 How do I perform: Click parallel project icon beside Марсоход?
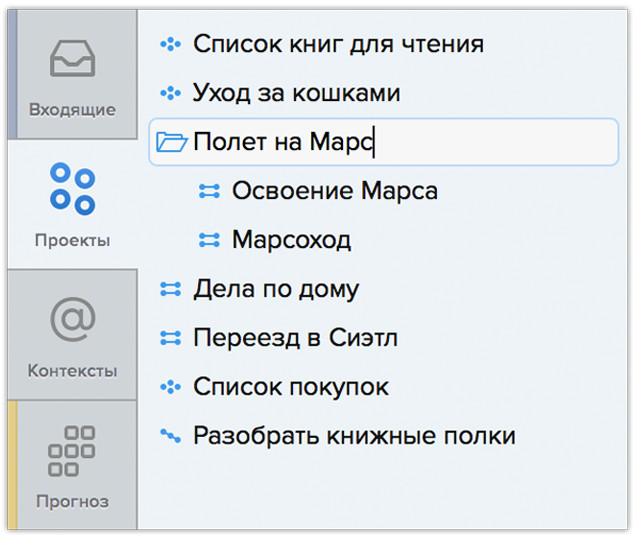coord(209,240)
